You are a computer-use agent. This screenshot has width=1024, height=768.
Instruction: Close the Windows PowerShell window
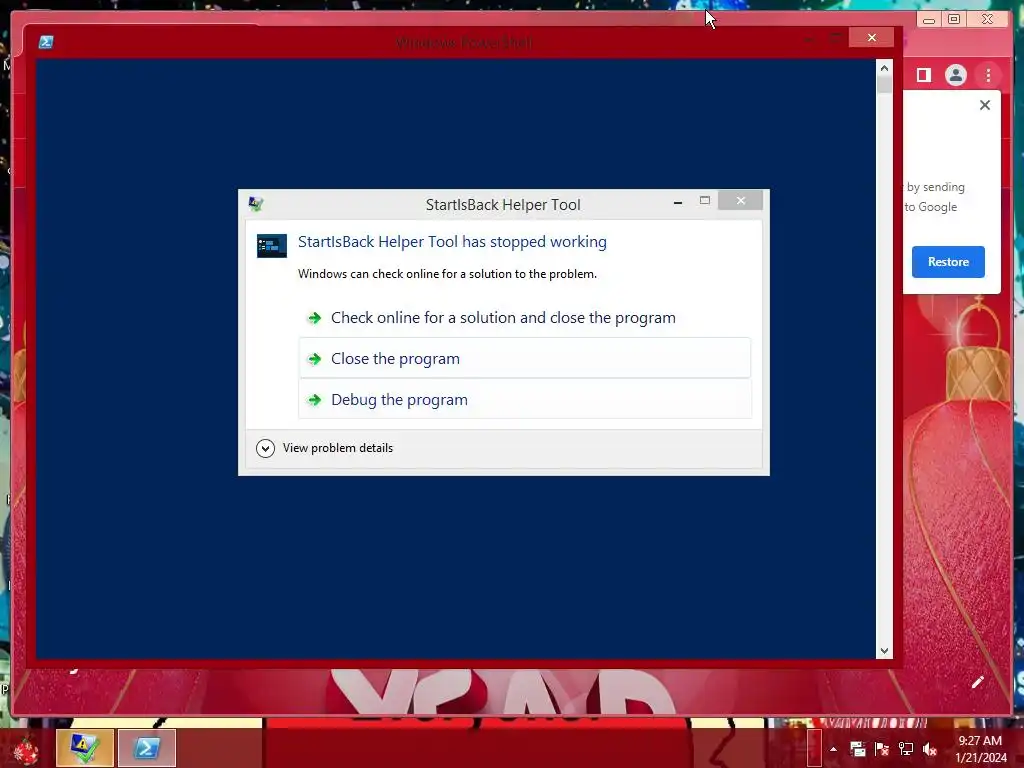coord(872,37)
